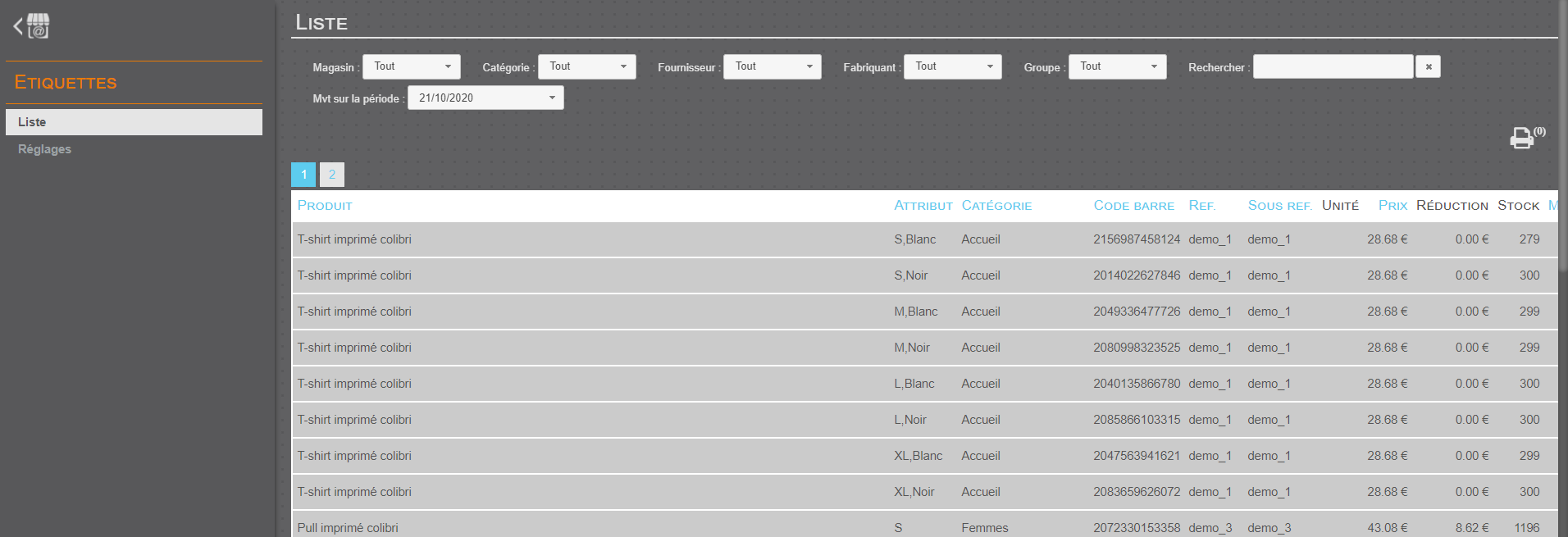
Task: Click the 43.08 € price cell
Action: (1388, 528)
